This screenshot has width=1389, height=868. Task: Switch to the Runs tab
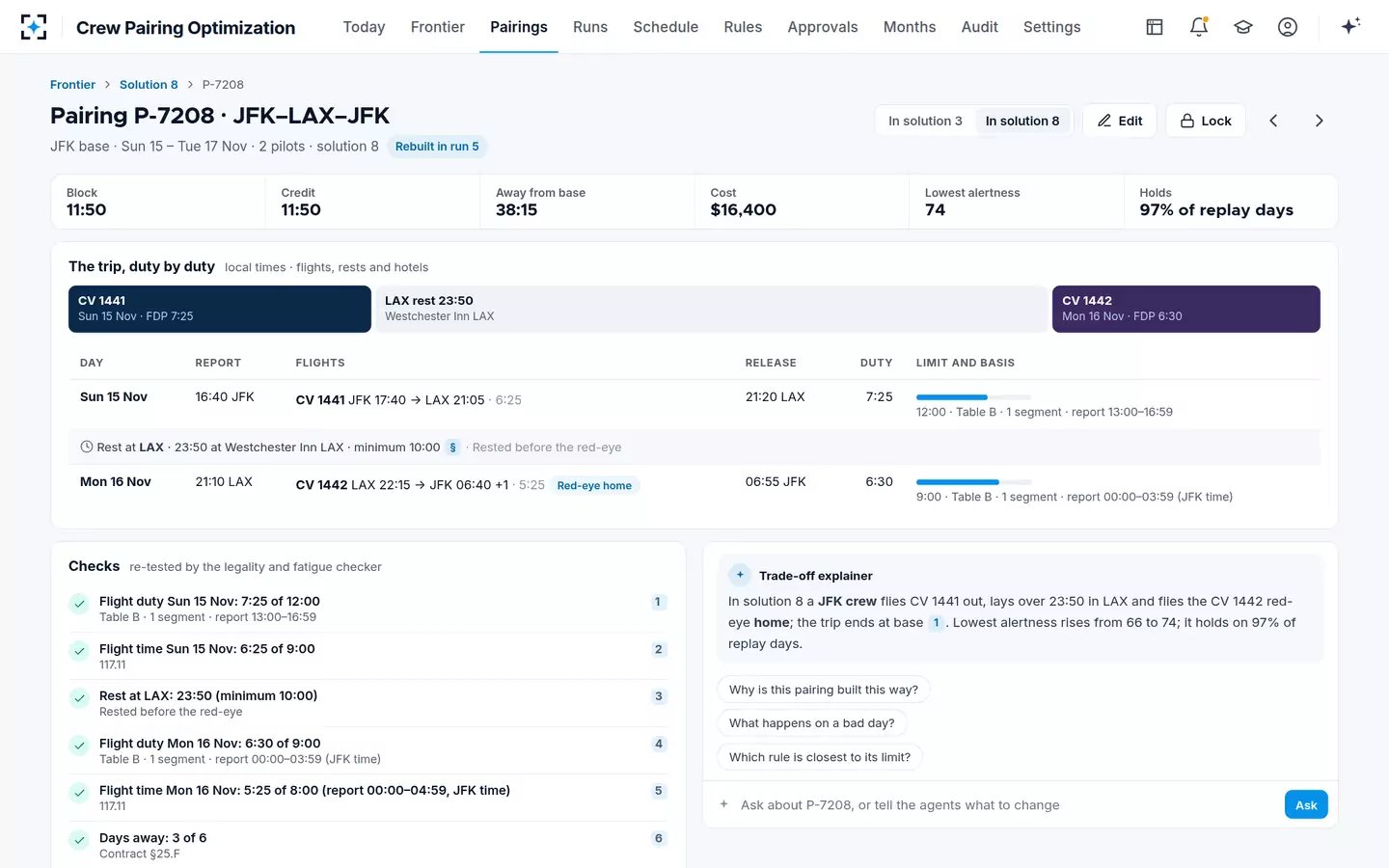click(590, 27)
